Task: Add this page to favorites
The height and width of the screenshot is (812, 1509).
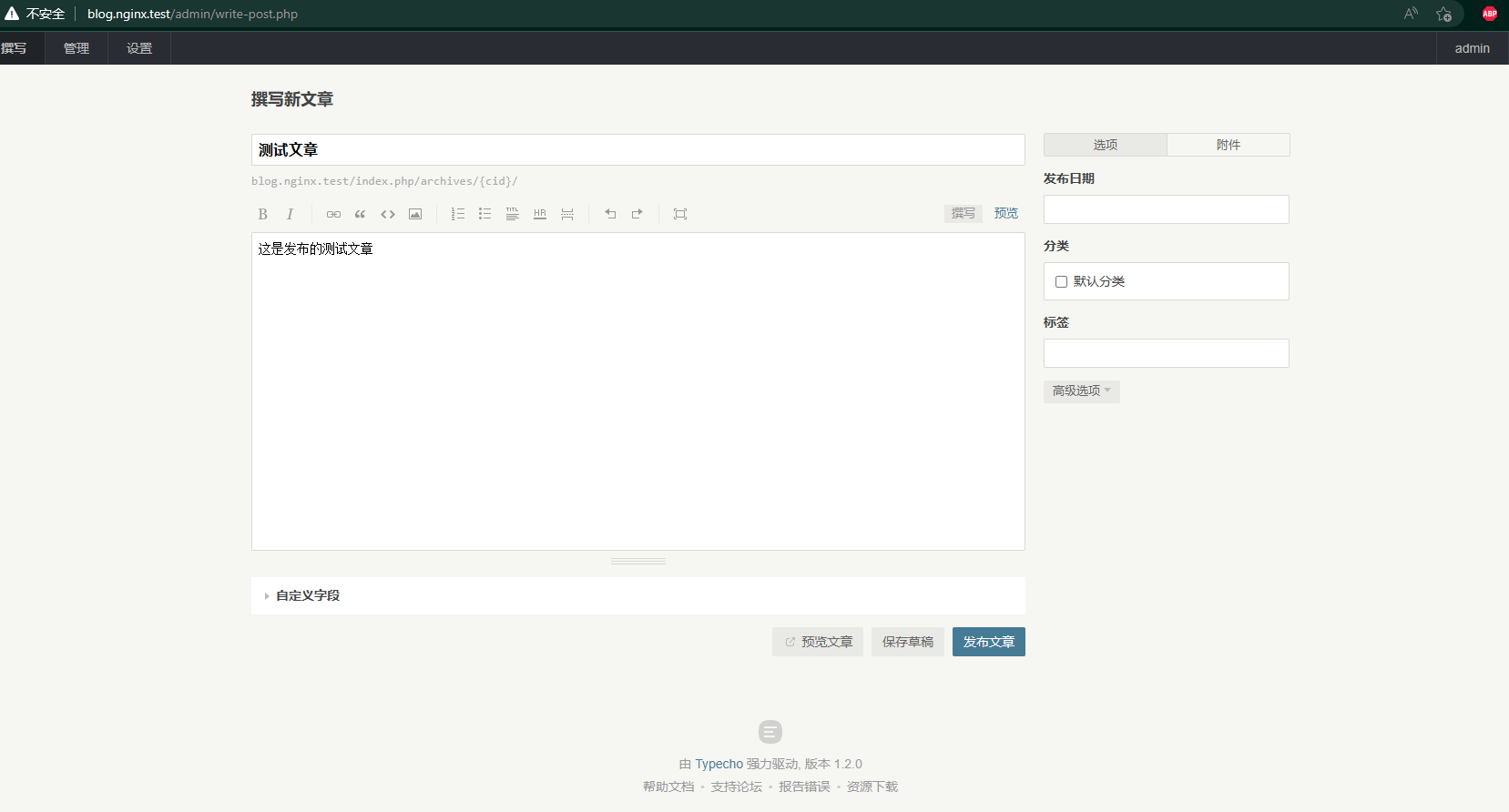Action: (1444, 14)
